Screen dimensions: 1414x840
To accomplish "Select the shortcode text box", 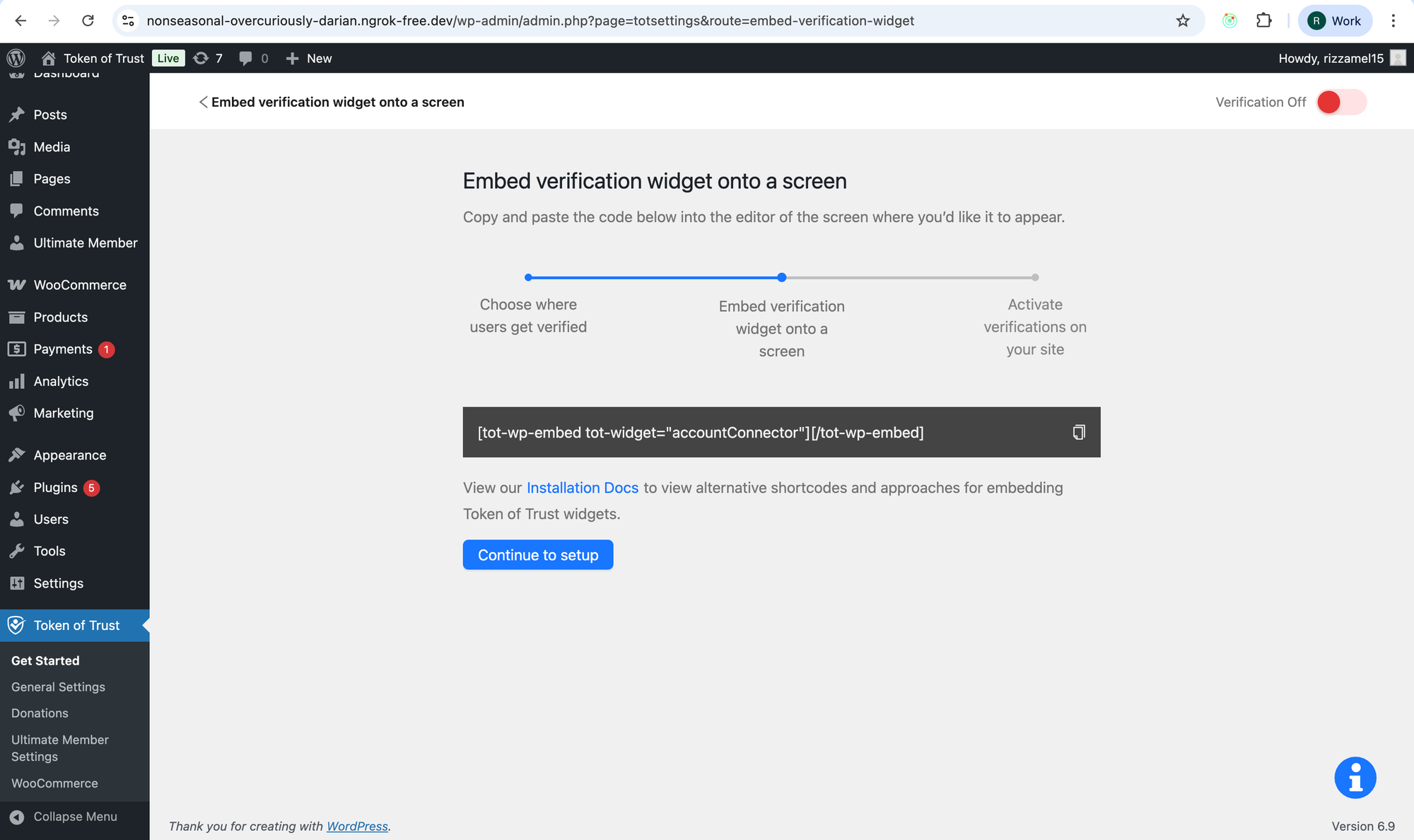I will coord(700,432).
